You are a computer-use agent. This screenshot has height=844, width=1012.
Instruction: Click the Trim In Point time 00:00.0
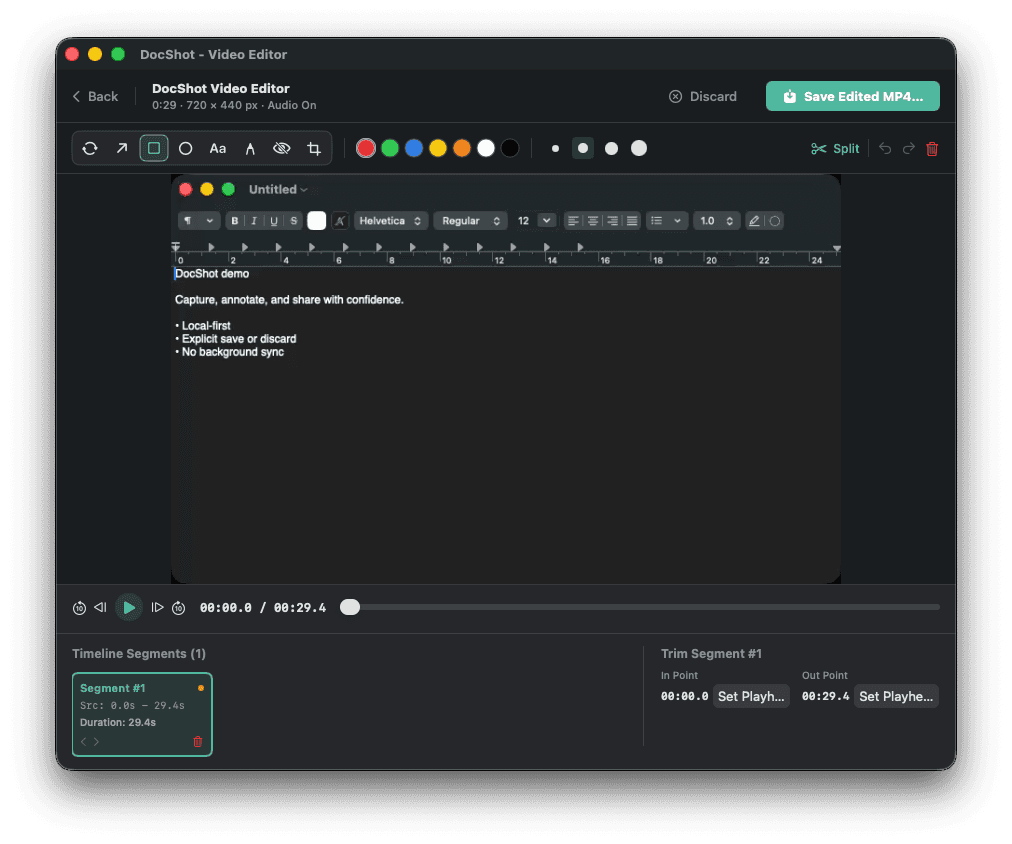(685, 696)
